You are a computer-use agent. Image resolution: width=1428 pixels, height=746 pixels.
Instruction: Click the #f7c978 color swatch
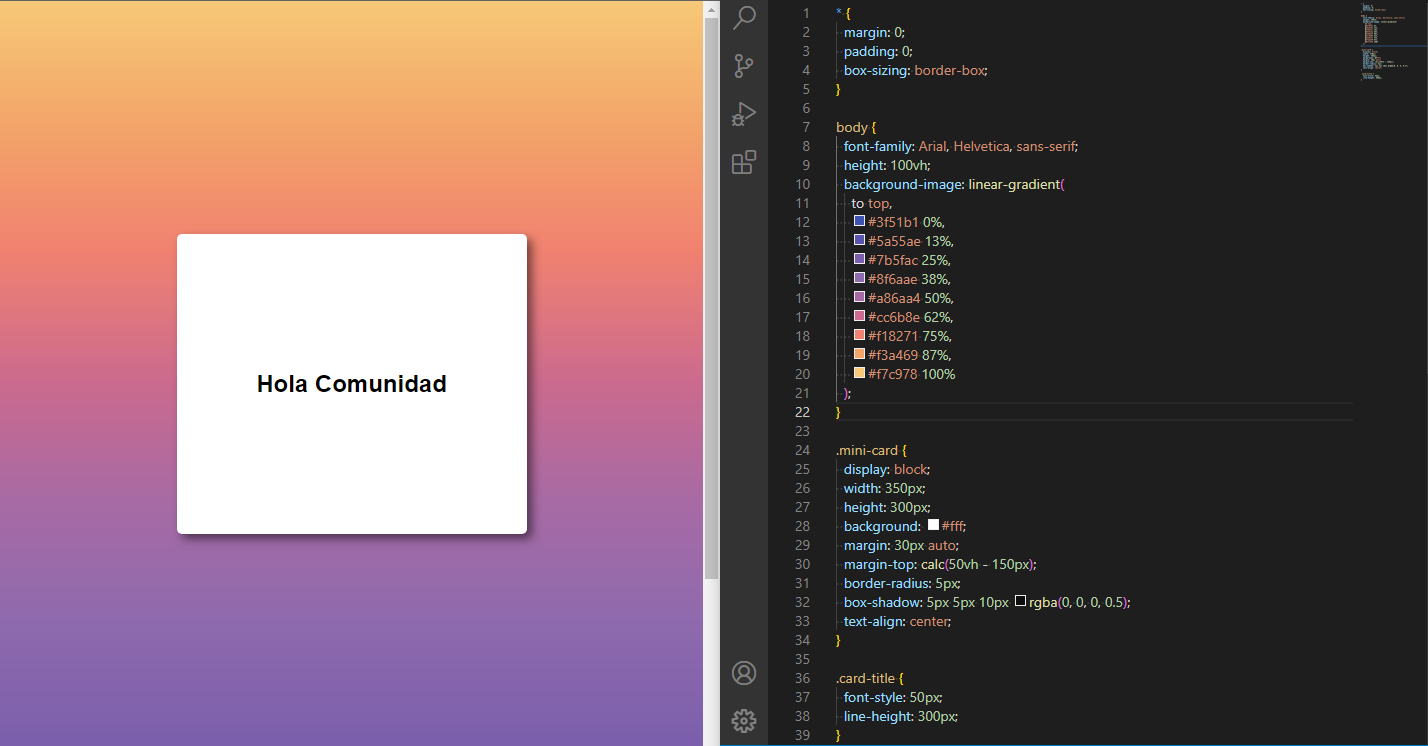click(860, 373)
